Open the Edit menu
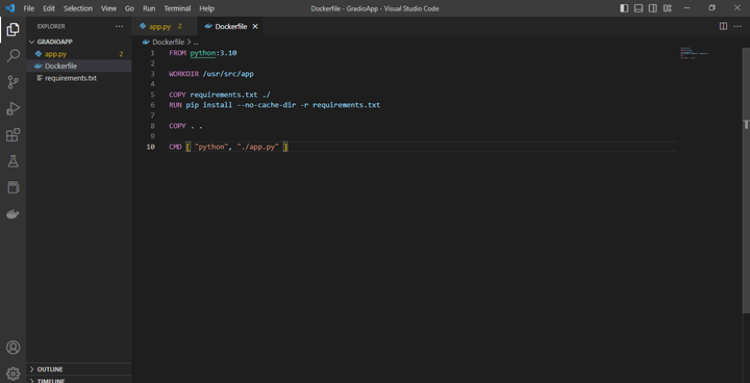This screenshot has height=383, width=750. [x=49, y=9]
